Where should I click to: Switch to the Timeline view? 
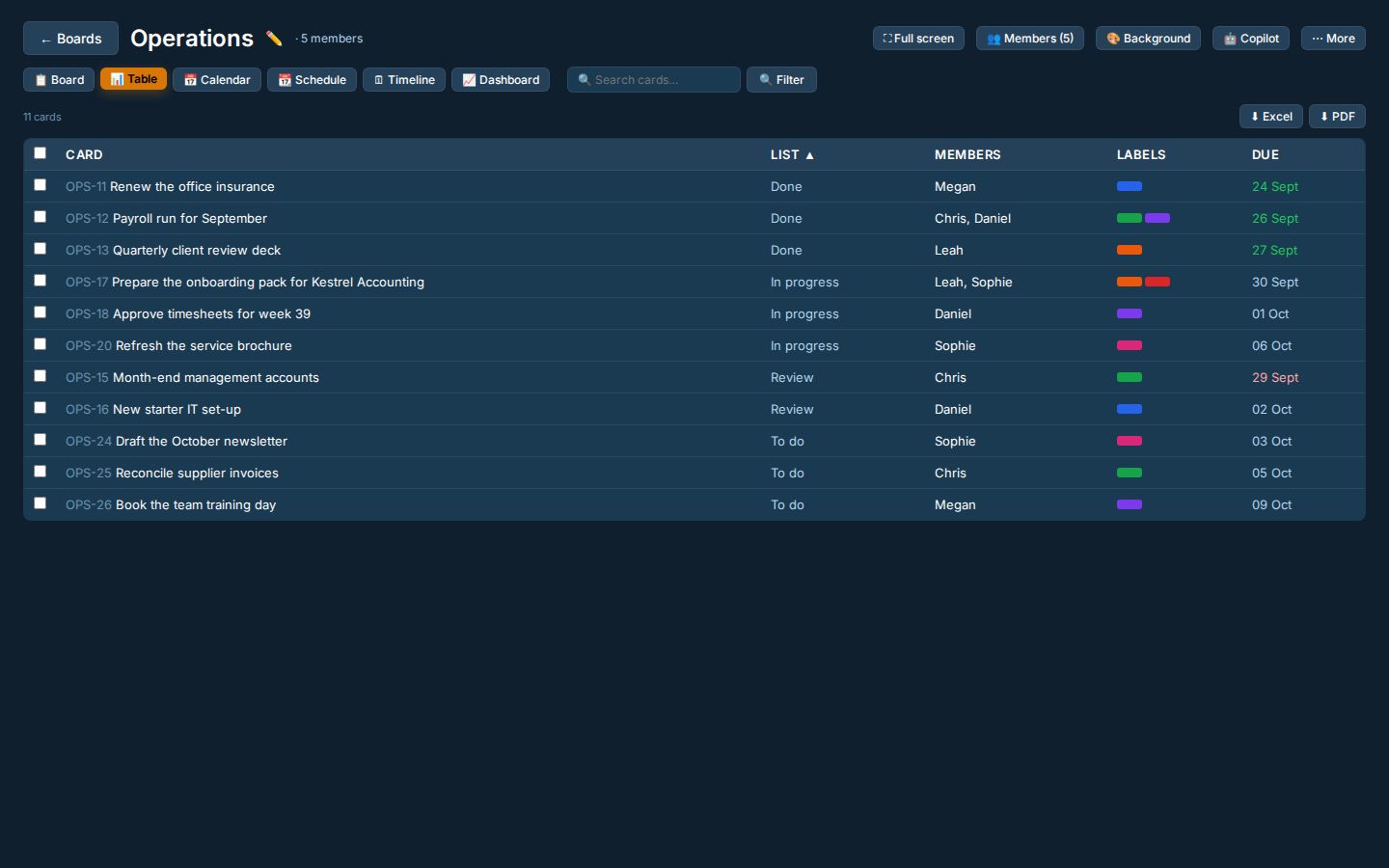[404, 79]
